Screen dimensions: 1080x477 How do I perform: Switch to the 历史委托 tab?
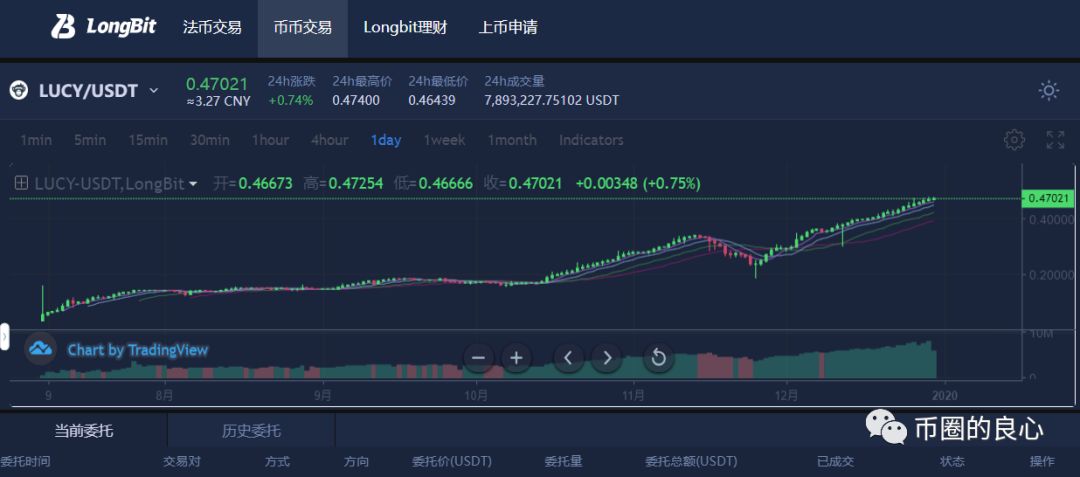251,432
